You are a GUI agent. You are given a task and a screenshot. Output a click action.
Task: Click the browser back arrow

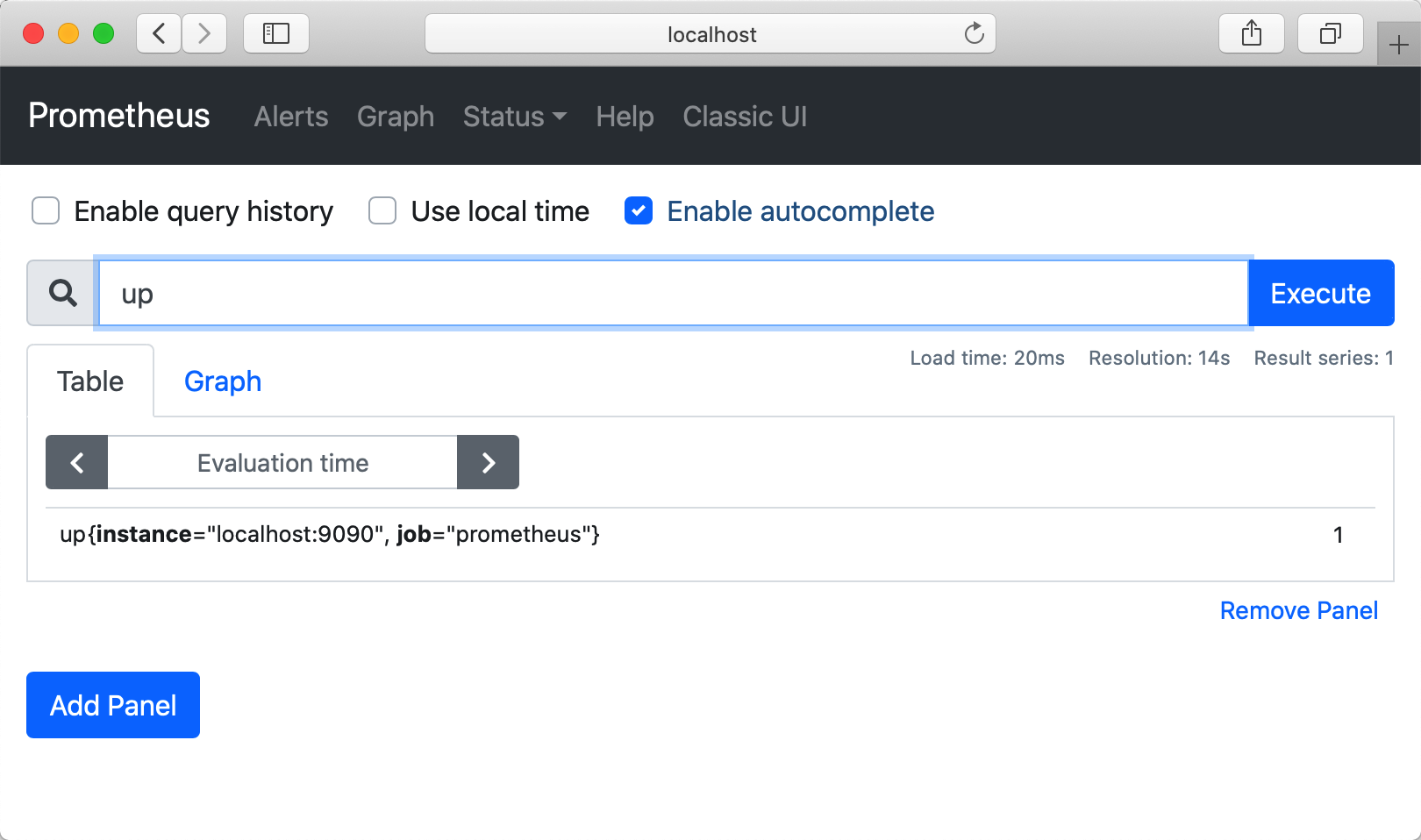pos(159,33)
